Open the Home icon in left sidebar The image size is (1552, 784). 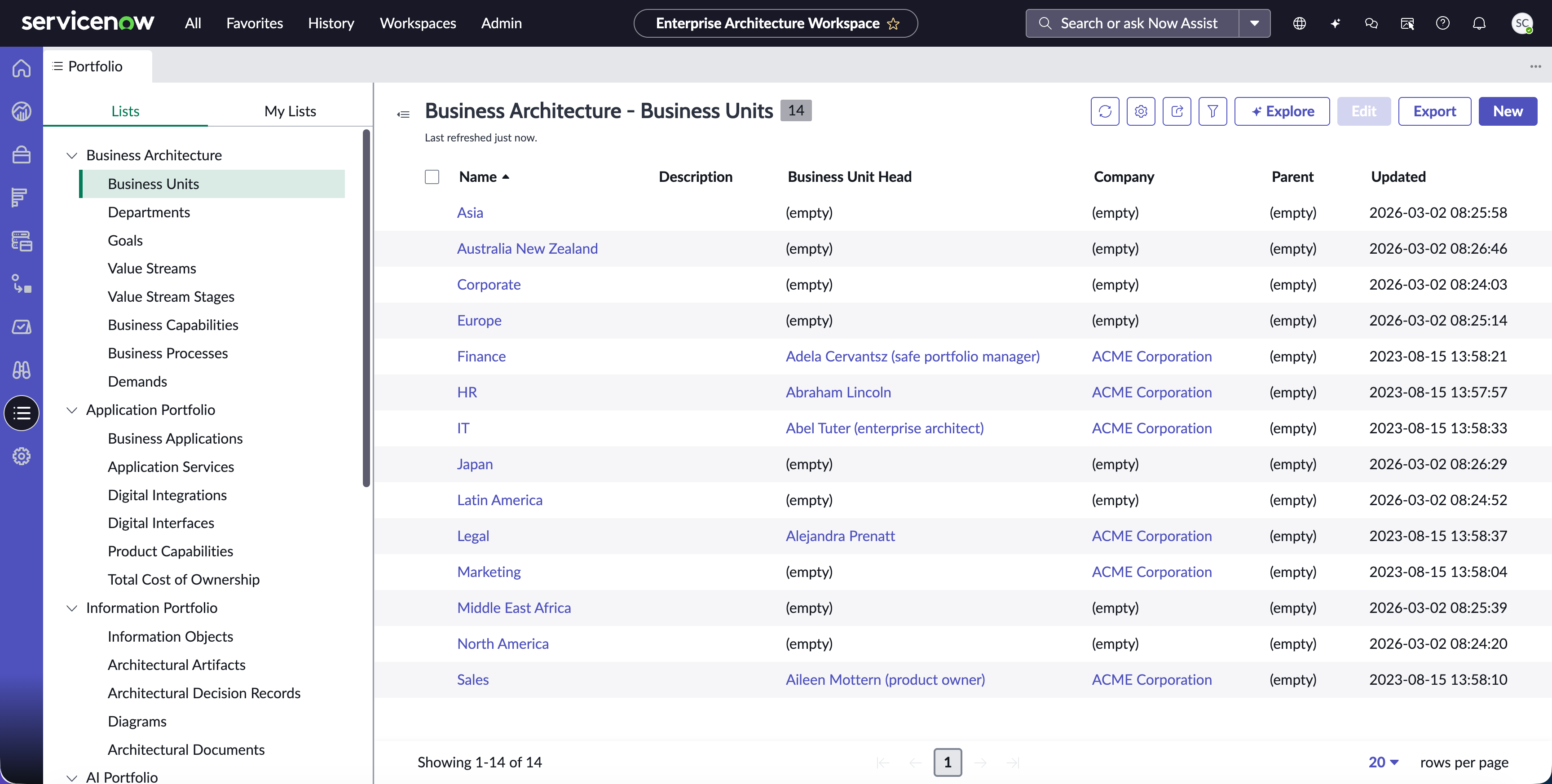(x=22, y=68)
